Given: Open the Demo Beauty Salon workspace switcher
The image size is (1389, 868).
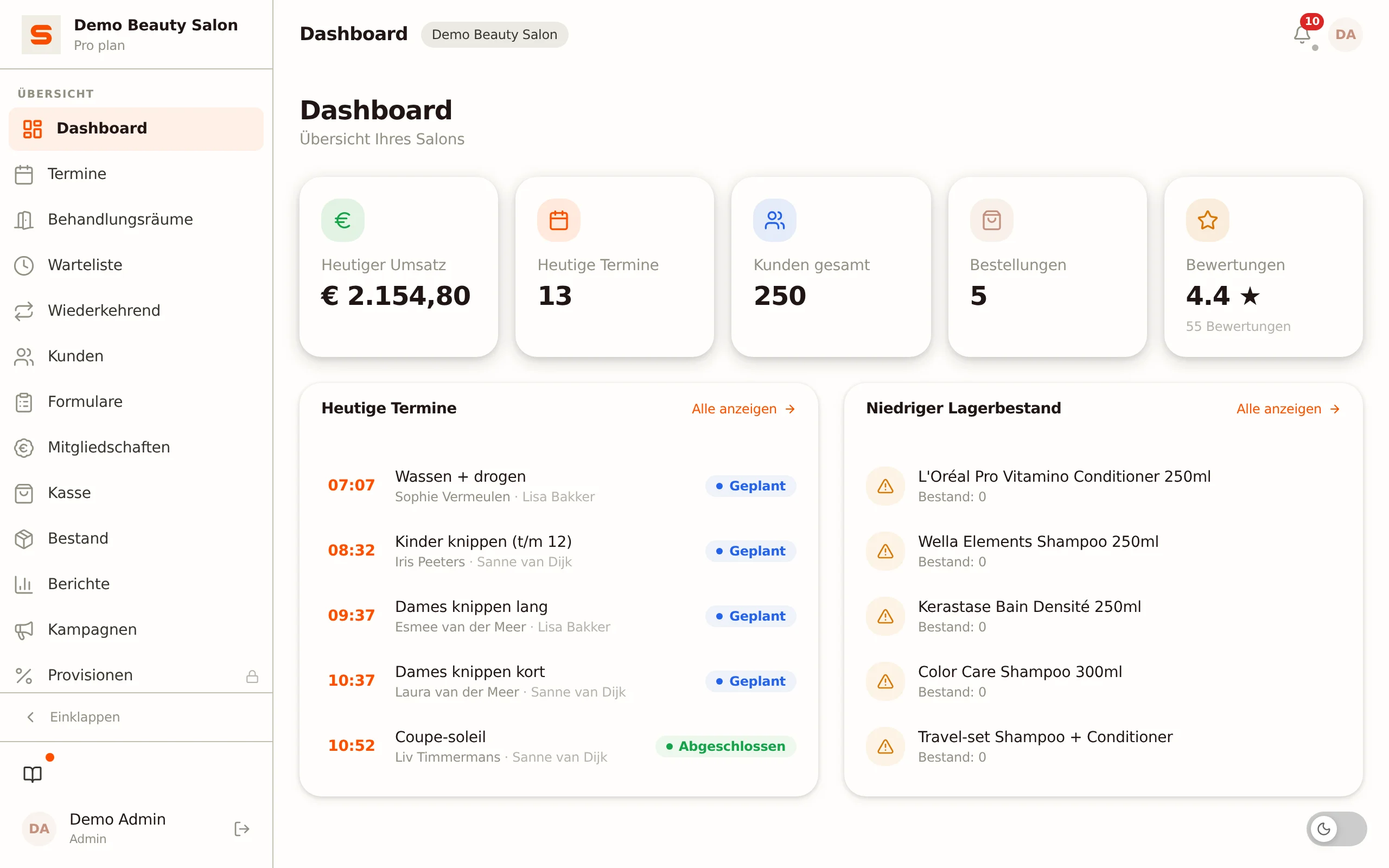Looking at the screenshot, I should click(x=137, y=34).
